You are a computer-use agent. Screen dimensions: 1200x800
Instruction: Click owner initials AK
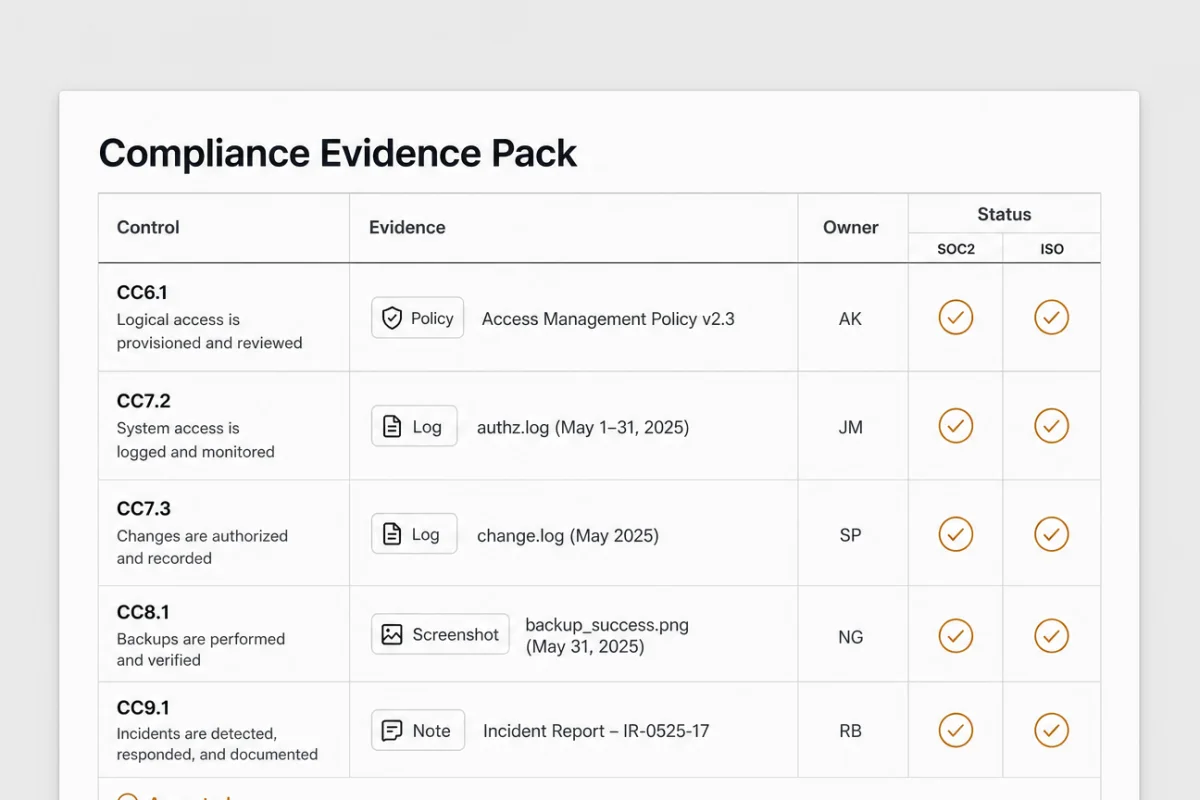[850, 319]
